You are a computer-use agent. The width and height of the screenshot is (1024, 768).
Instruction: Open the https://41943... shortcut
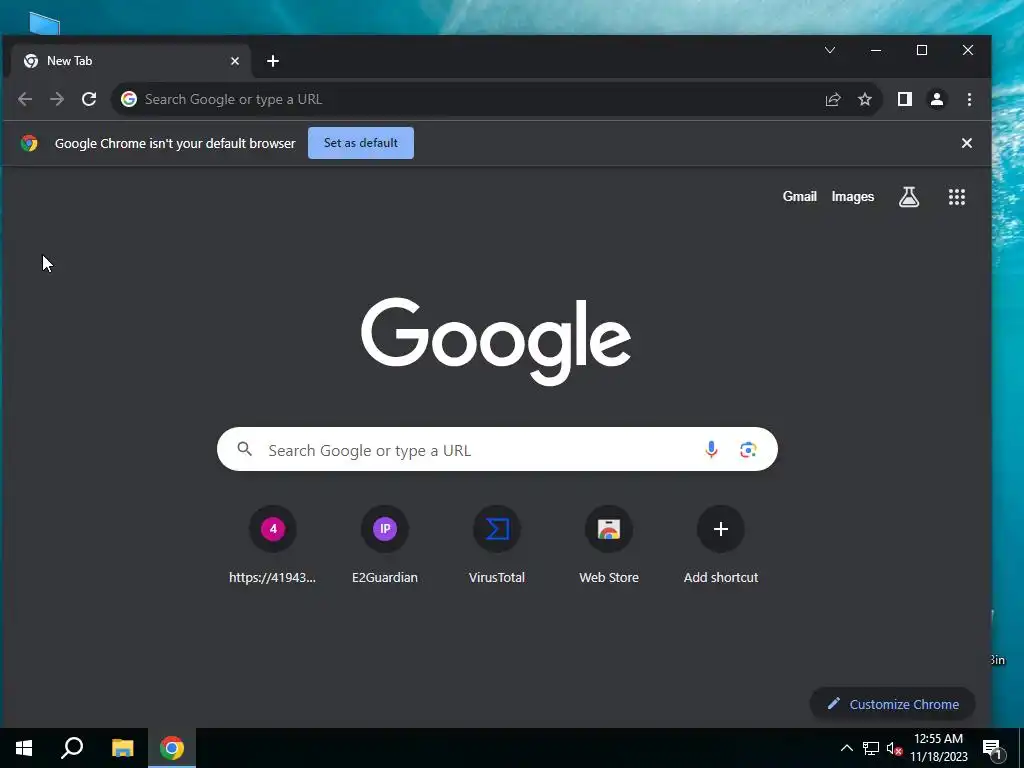272,545
